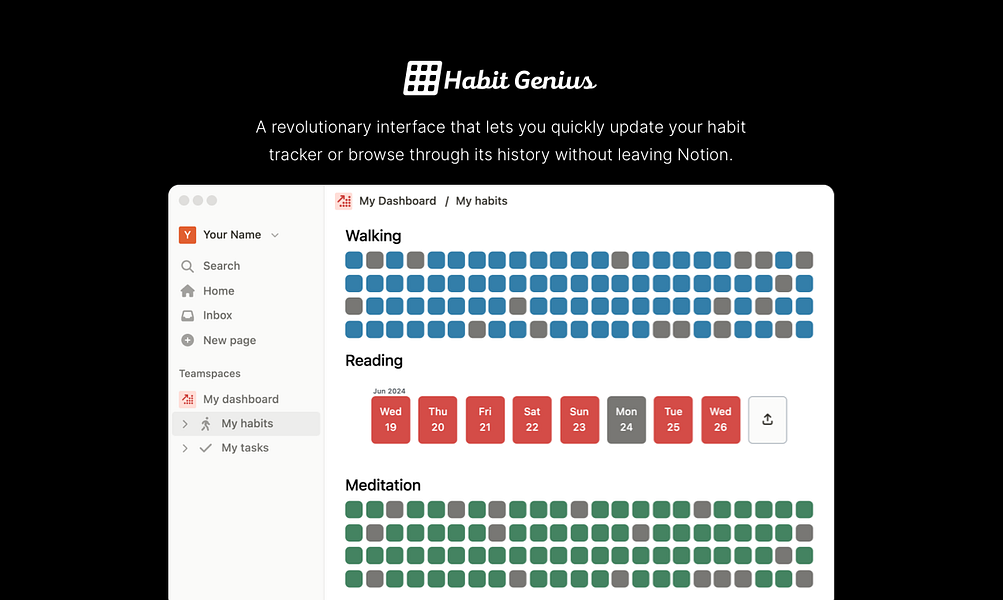Click the share/export icon next to the Reading dates

[x=767, y=420]
